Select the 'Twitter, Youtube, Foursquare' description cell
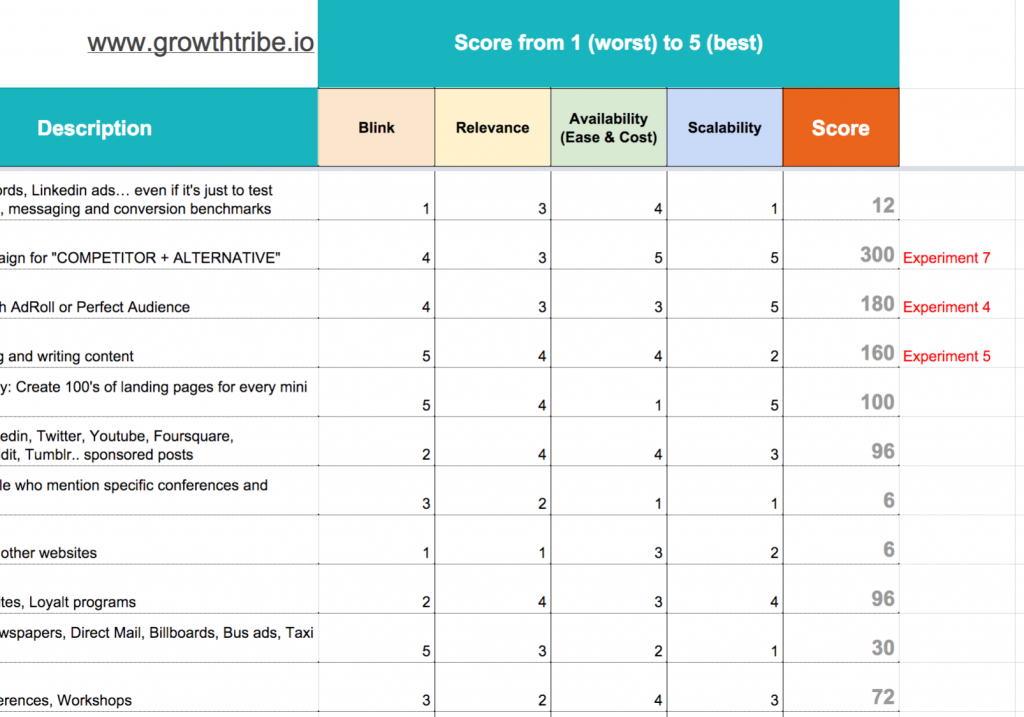The image size is (1024, 717). (159, 441)
